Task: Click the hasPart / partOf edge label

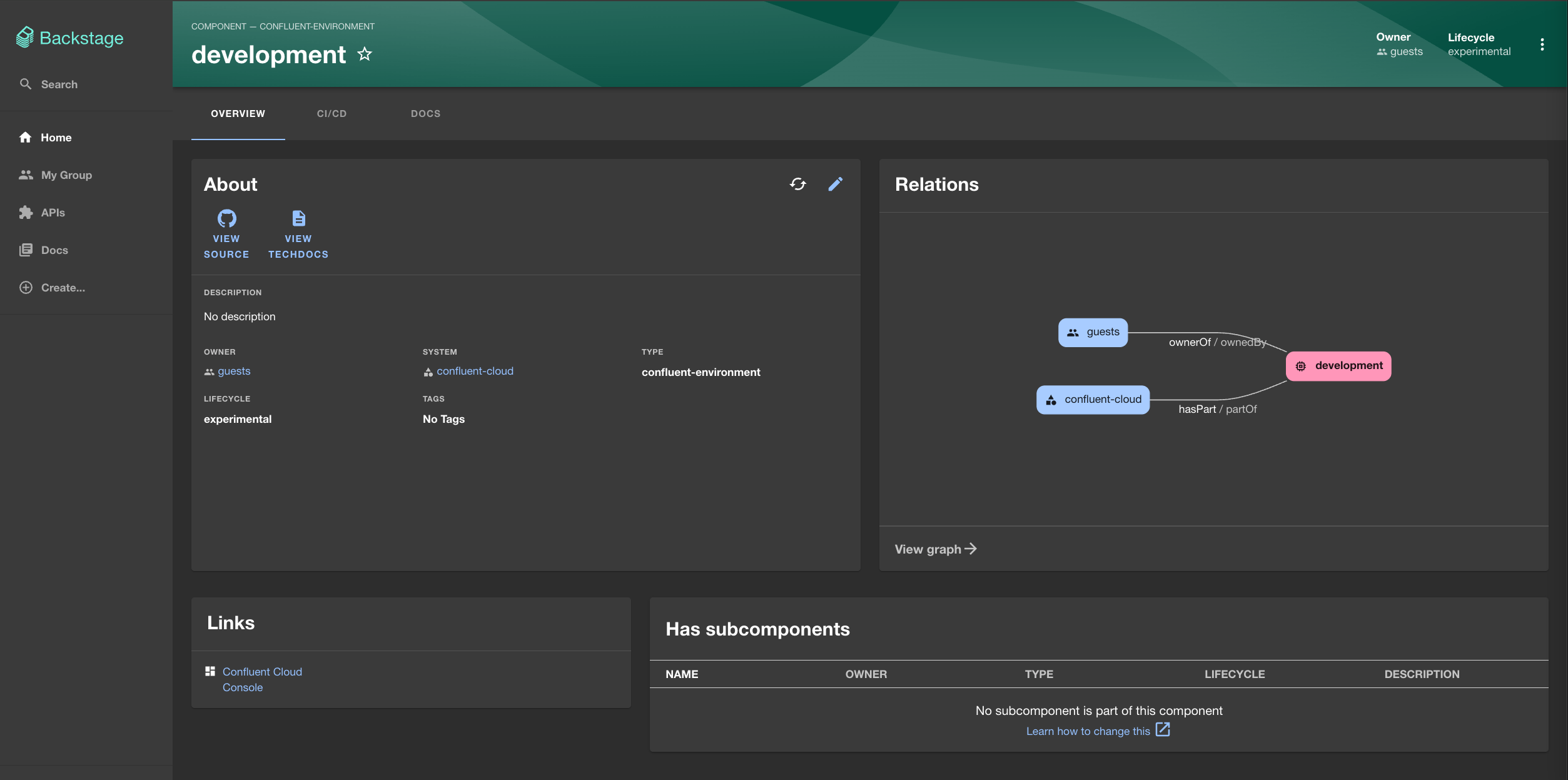Action: (1217, 409)
